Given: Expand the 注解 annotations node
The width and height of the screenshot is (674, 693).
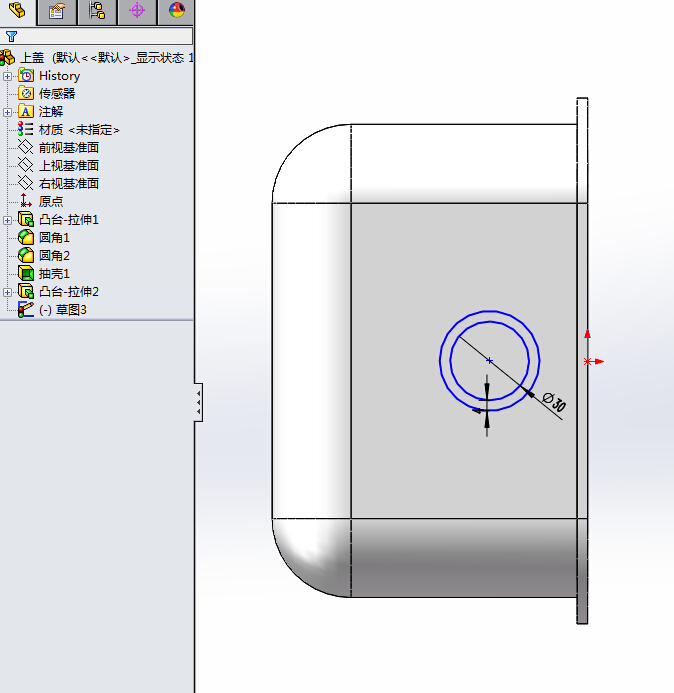Looking at the screenshot, I should (x=7, y=112).
